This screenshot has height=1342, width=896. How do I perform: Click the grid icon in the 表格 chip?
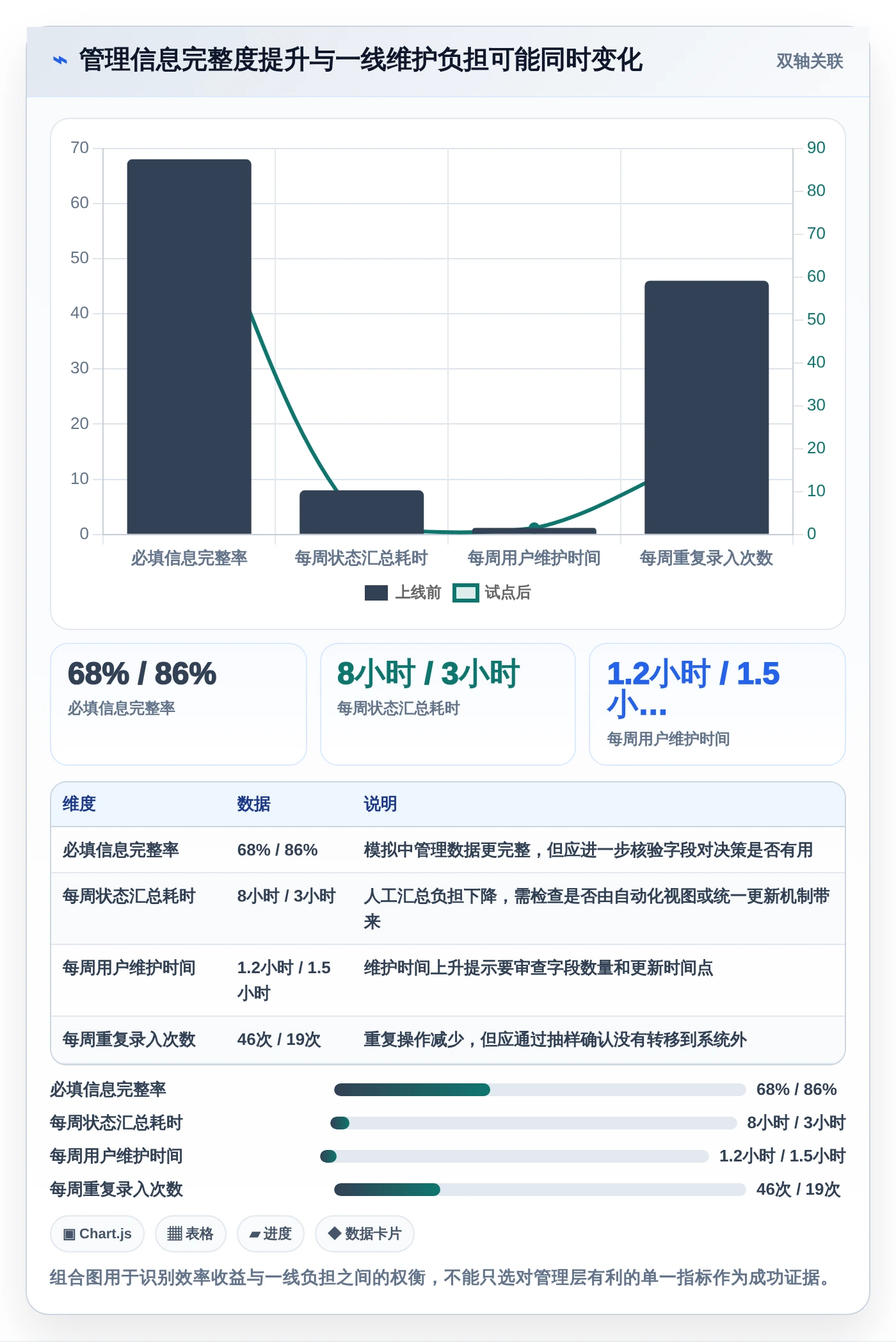pos(175,1234)
